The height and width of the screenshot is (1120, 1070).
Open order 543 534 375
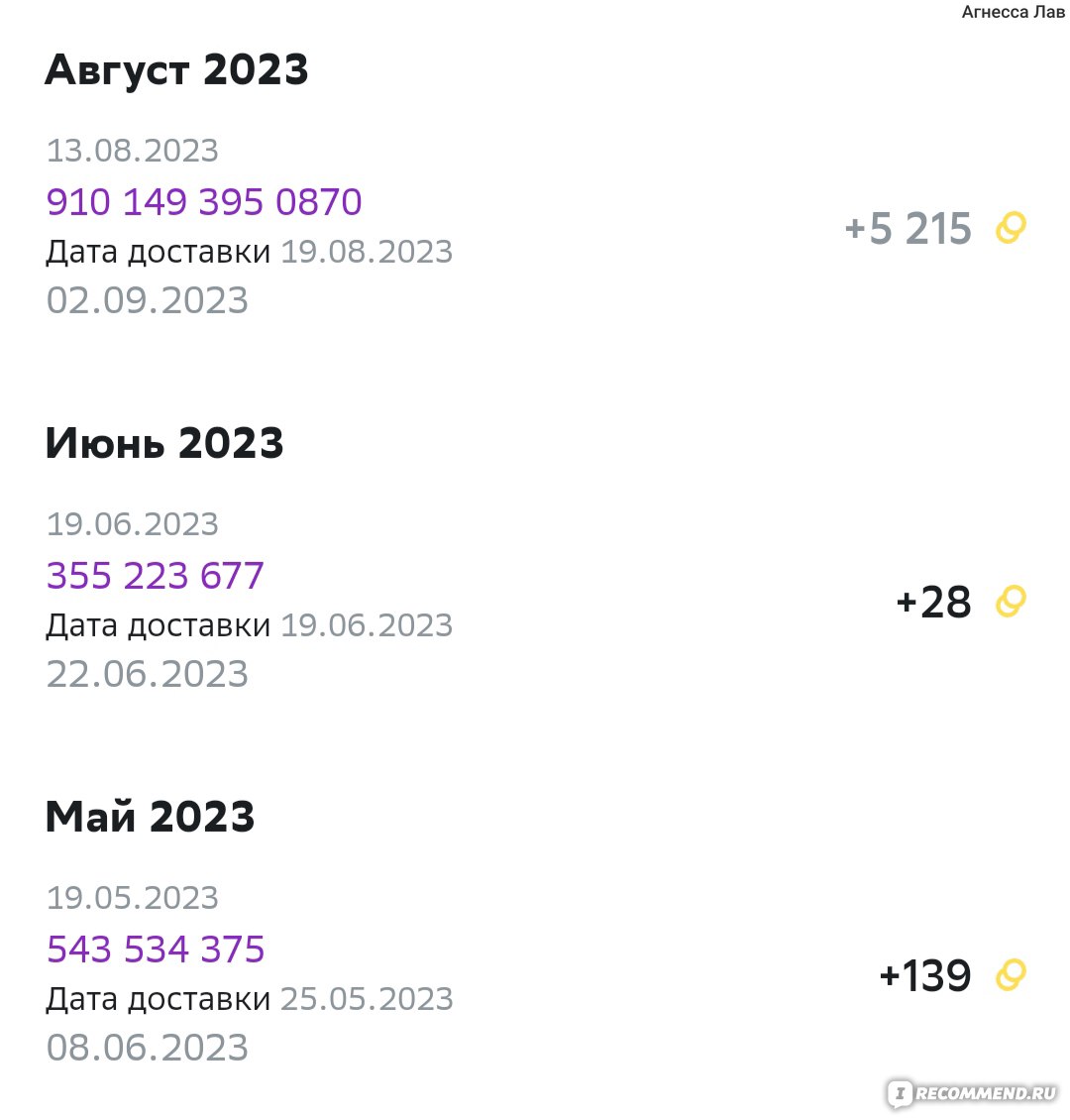coord(156,949)
